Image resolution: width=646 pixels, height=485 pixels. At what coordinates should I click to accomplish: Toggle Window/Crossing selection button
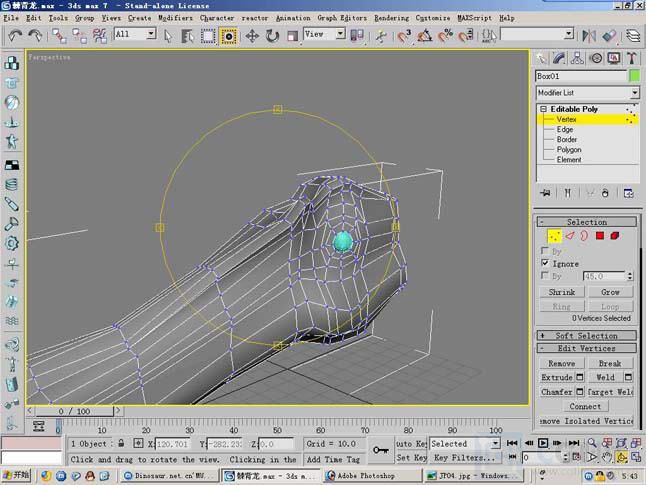pos(229,36)
